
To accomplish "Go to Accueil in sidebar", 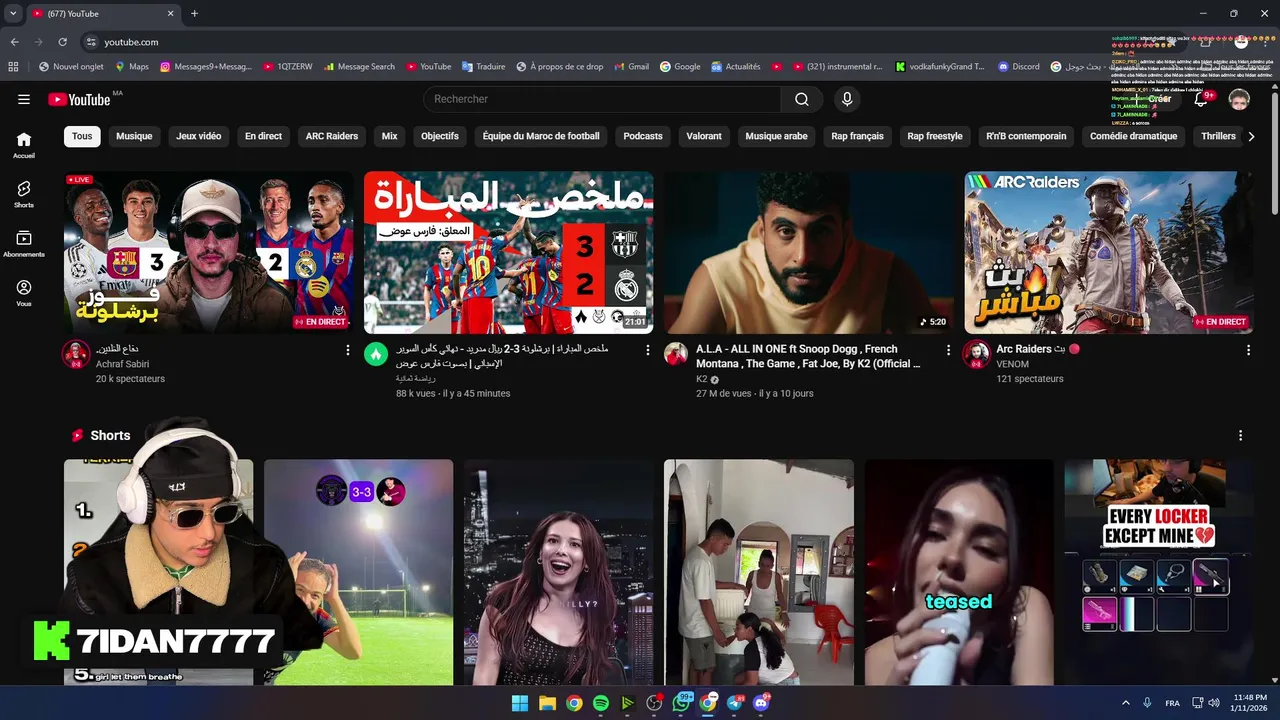I will (x=24, y=145).
